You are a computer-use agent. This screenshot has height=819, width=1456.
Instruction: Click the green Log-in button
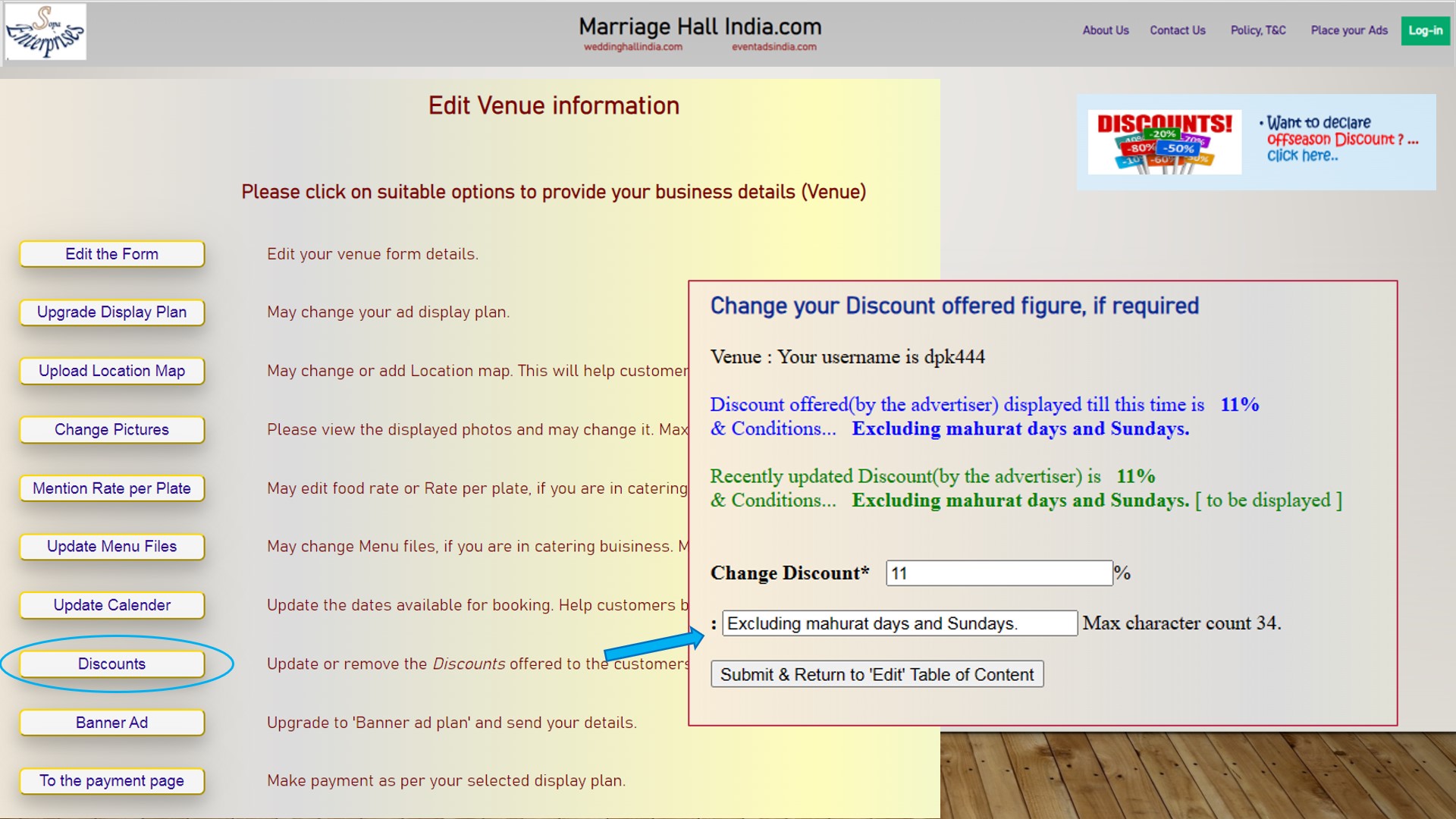1426,30
